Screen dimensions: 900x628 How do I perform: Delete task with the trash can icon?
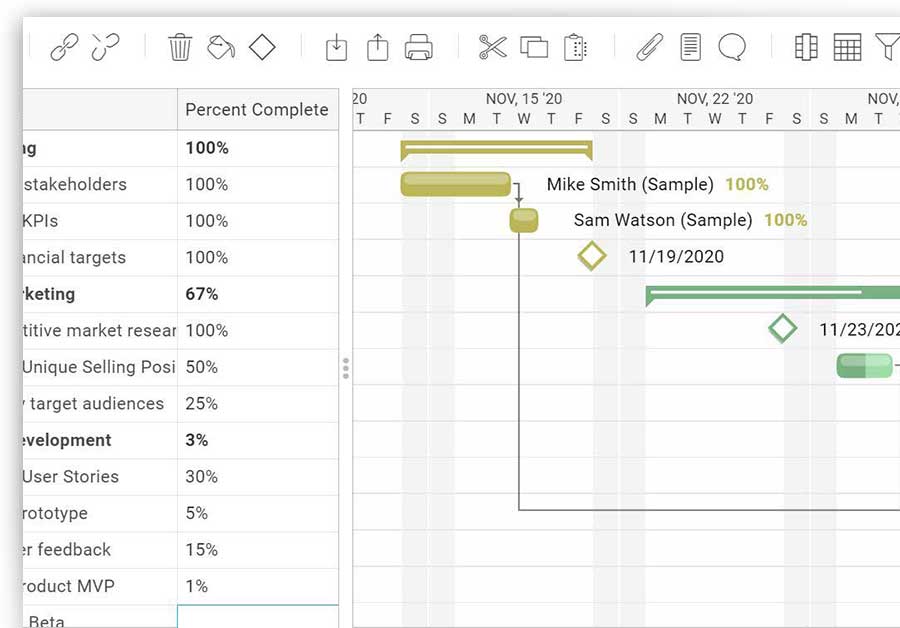pos(180,47)
